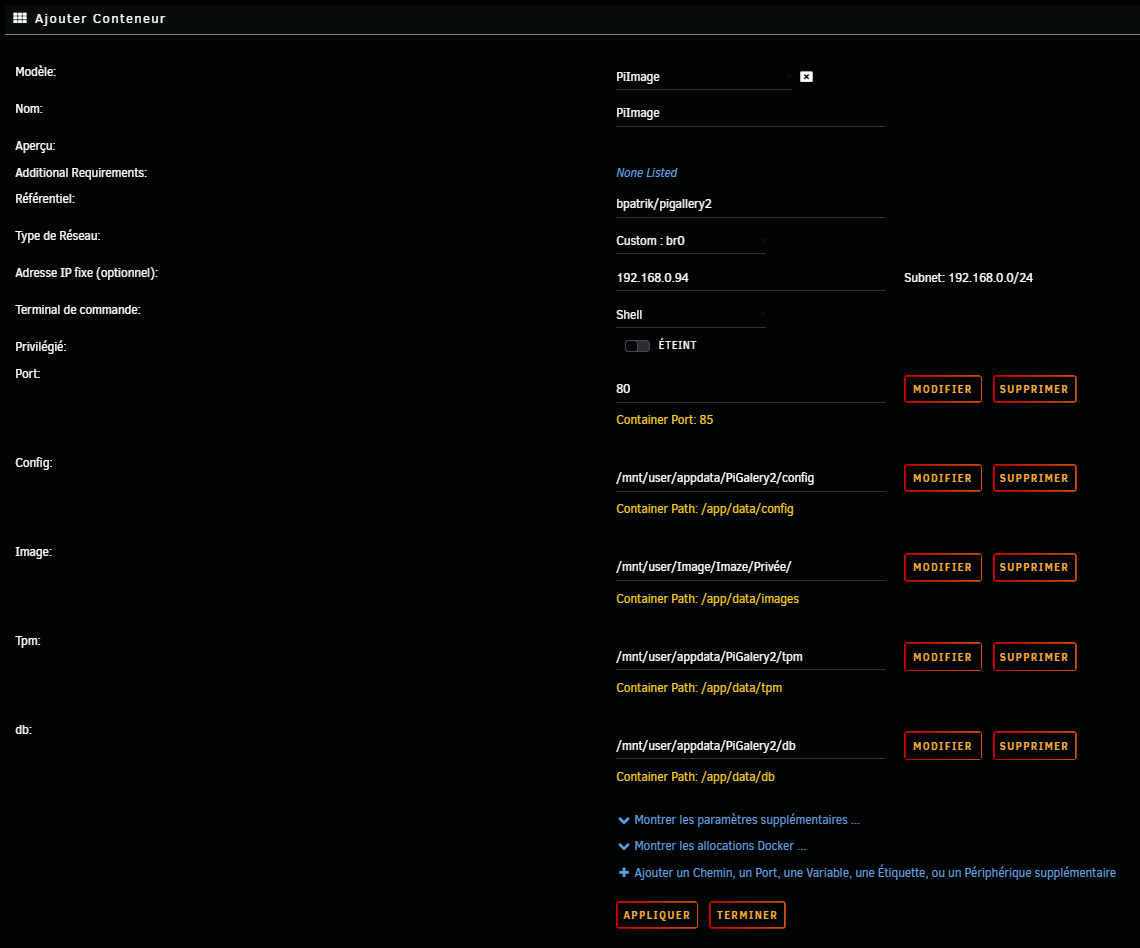1140x948 pixels.
Task: Click APPLIQUER to create the container
Action: tap(656, 914)
